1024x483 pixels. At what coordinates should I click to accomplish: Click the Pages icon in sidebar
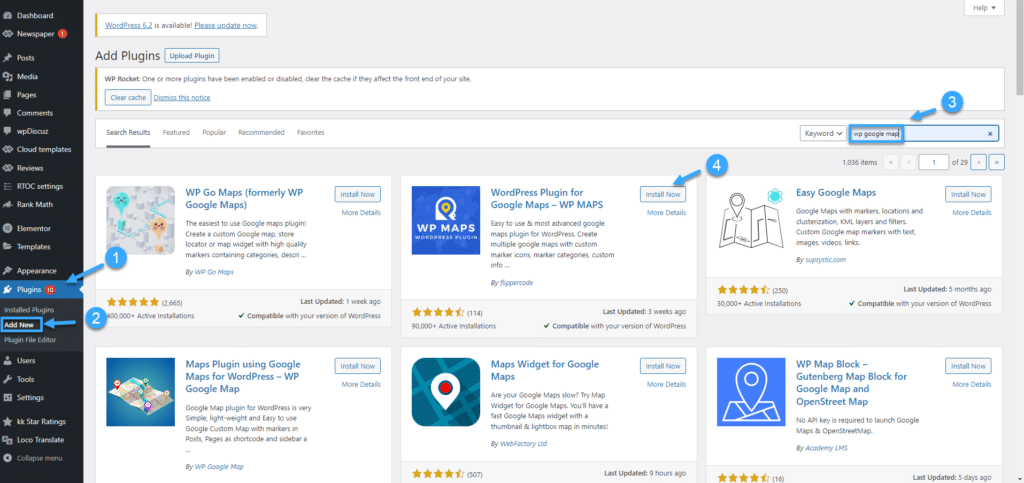(8, 94)
